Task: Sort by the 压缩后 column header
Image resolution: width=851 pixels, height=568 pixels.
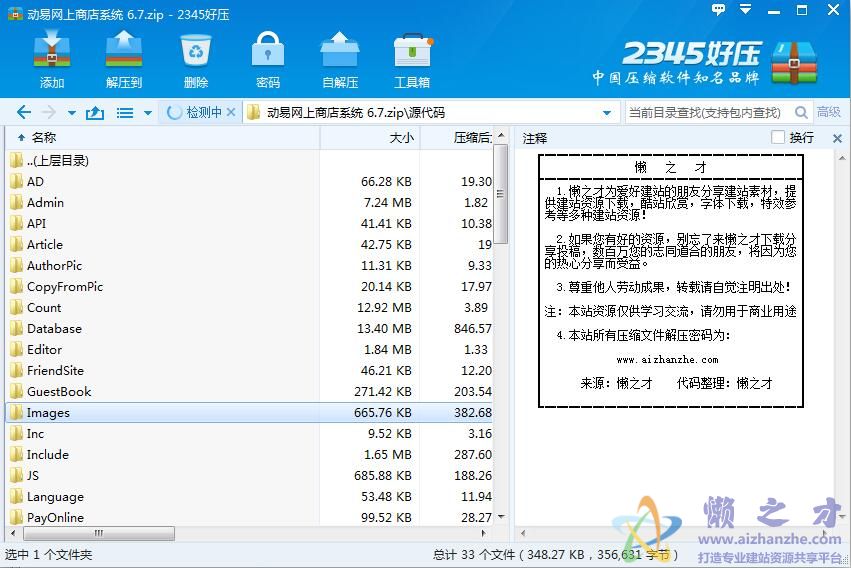Action: (456, 138)
